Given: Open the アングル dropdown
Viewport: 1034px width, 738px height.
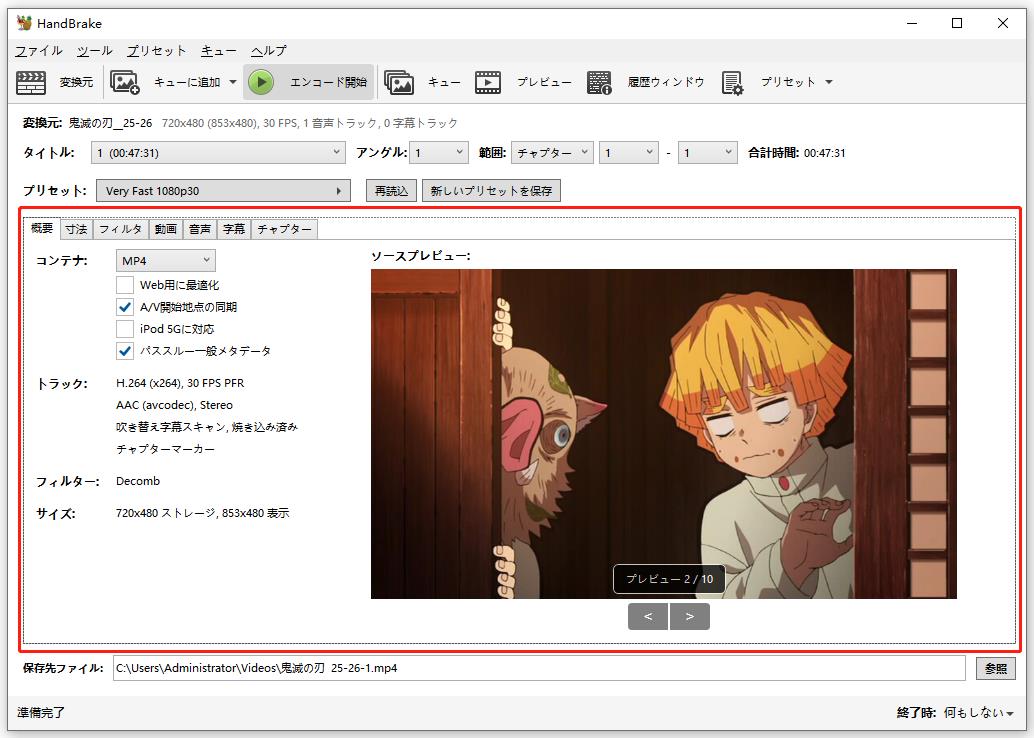Looking at the screenshot, I should (439, 153).
